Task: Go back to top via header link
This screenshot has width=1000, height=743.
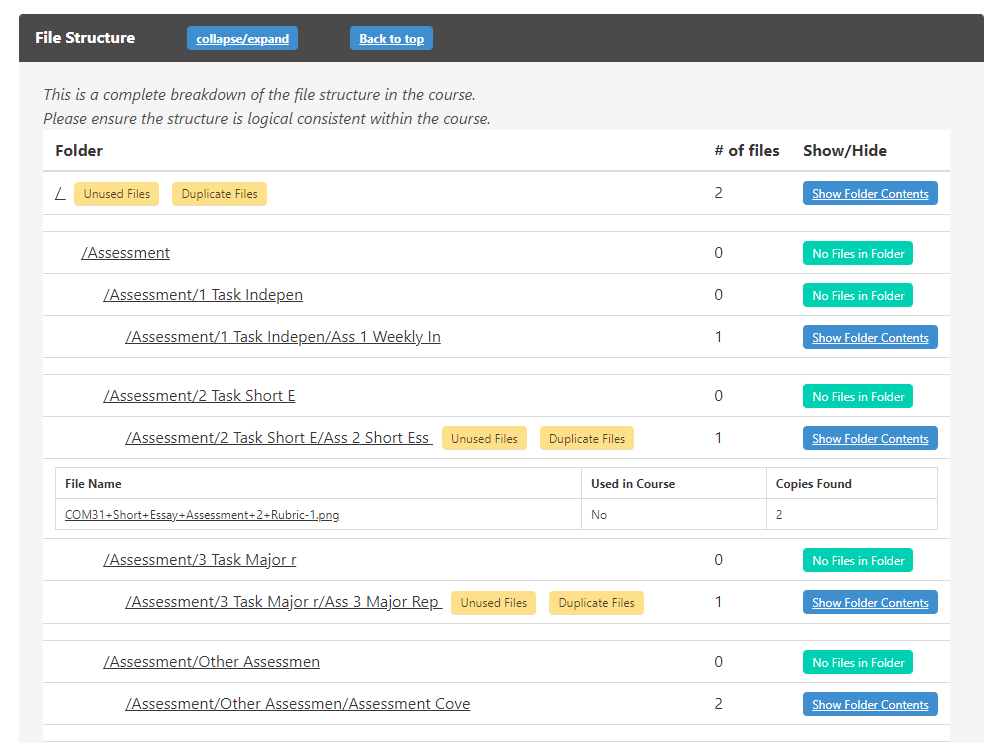Action: (x=392, y=38)
